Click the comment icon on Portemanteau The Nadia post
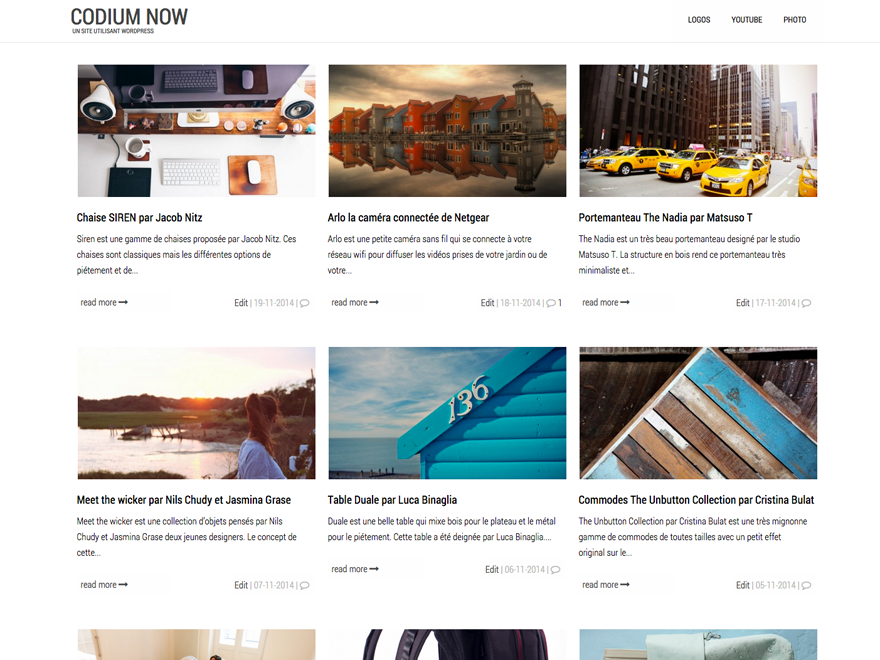The width and height of the screenshot is (880, 660). (x=806, y=302)
